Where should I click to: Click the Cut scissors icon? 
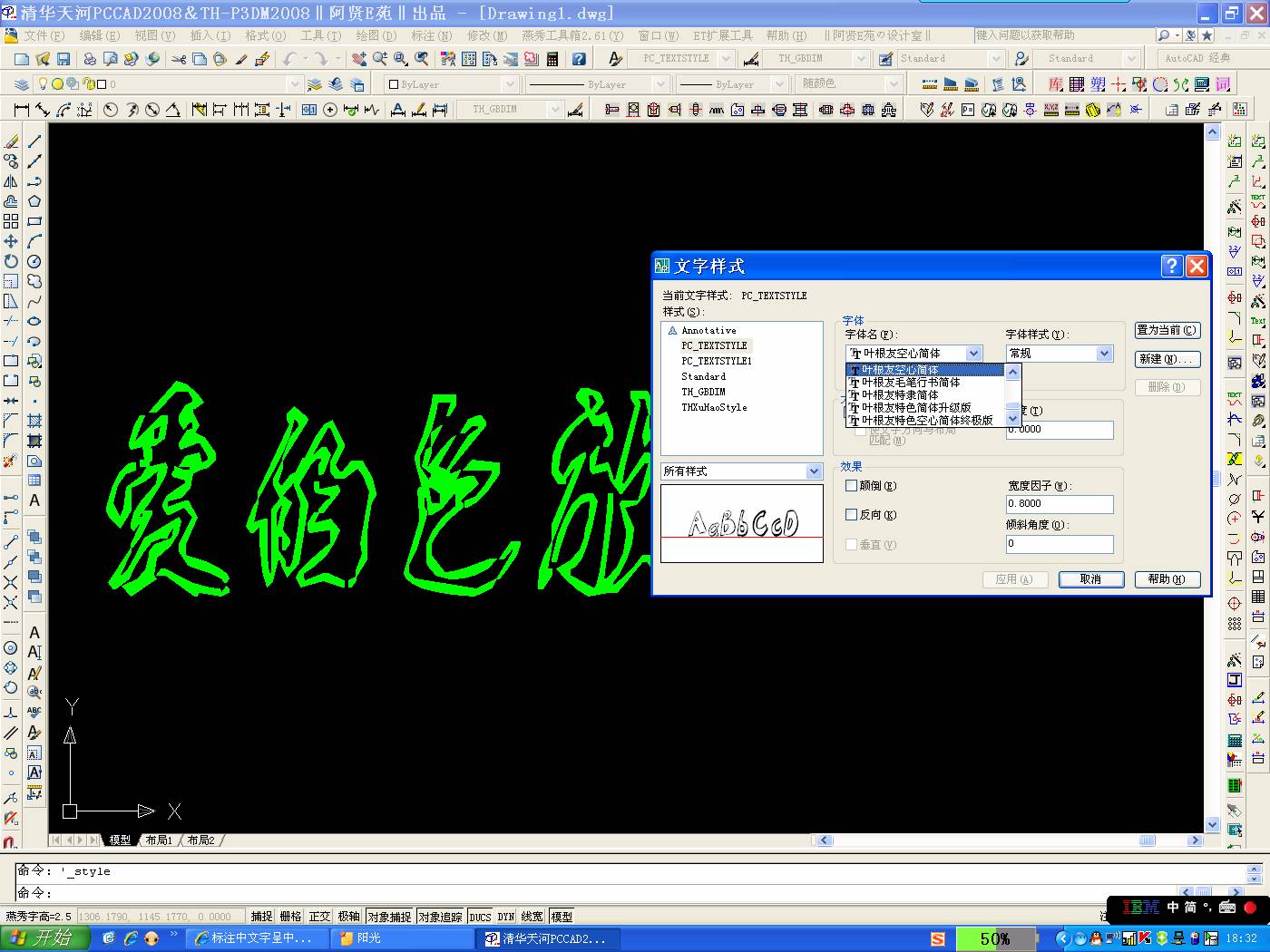[x=179, y=59]
